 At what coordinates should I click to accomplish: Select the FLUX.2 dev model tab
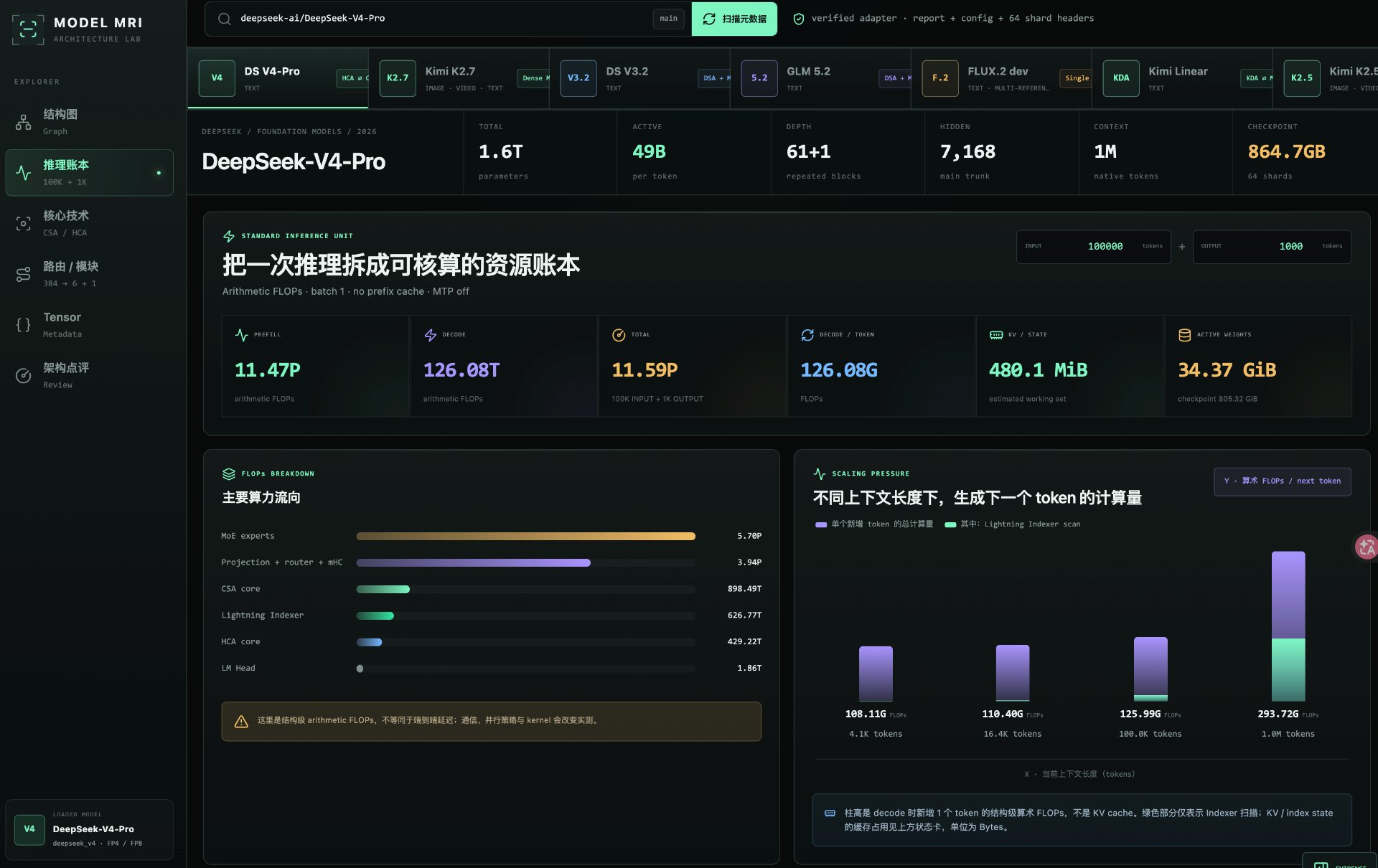click(x=1002, y=78)
